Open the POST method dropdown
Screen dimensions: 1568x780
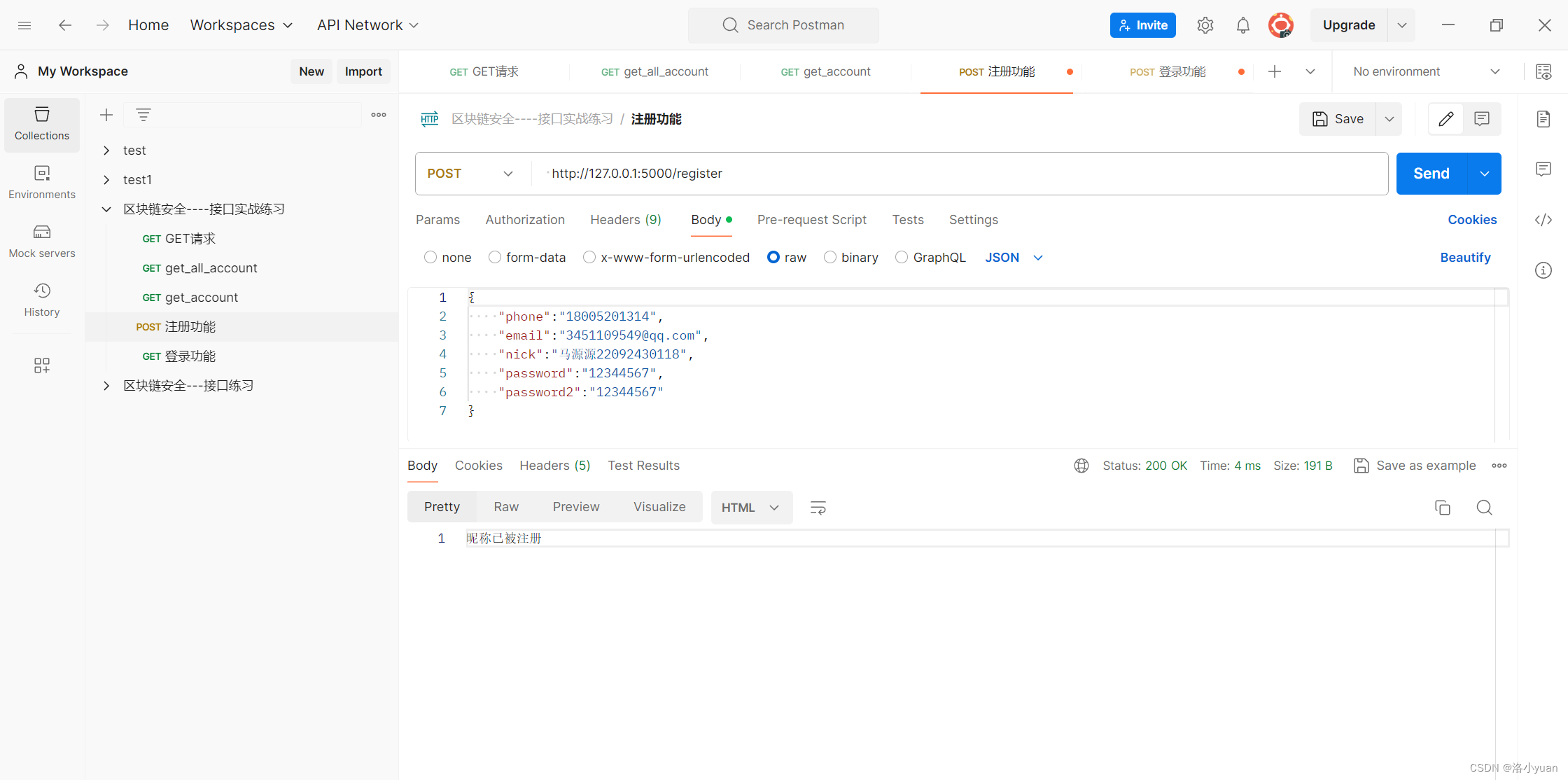pyautogui.click(x=470, y=174)
